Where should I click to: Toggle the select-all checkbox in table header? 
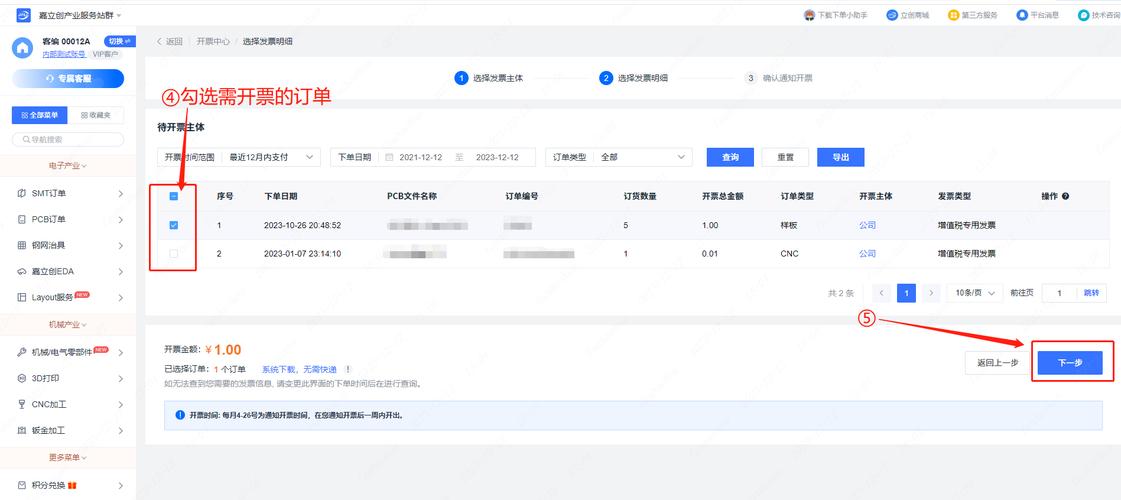[x=173, y=196]
